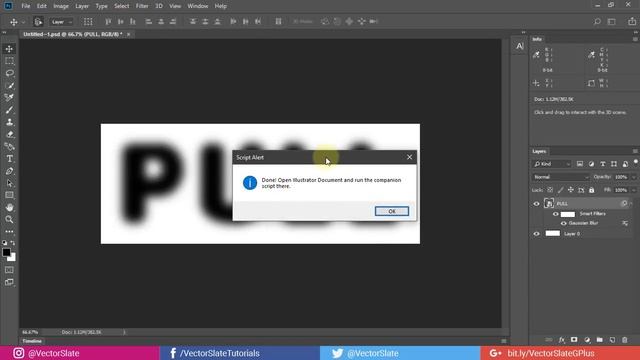Hide the Smart Filters effect
640x360 pixels.
(x=556, y=214)
